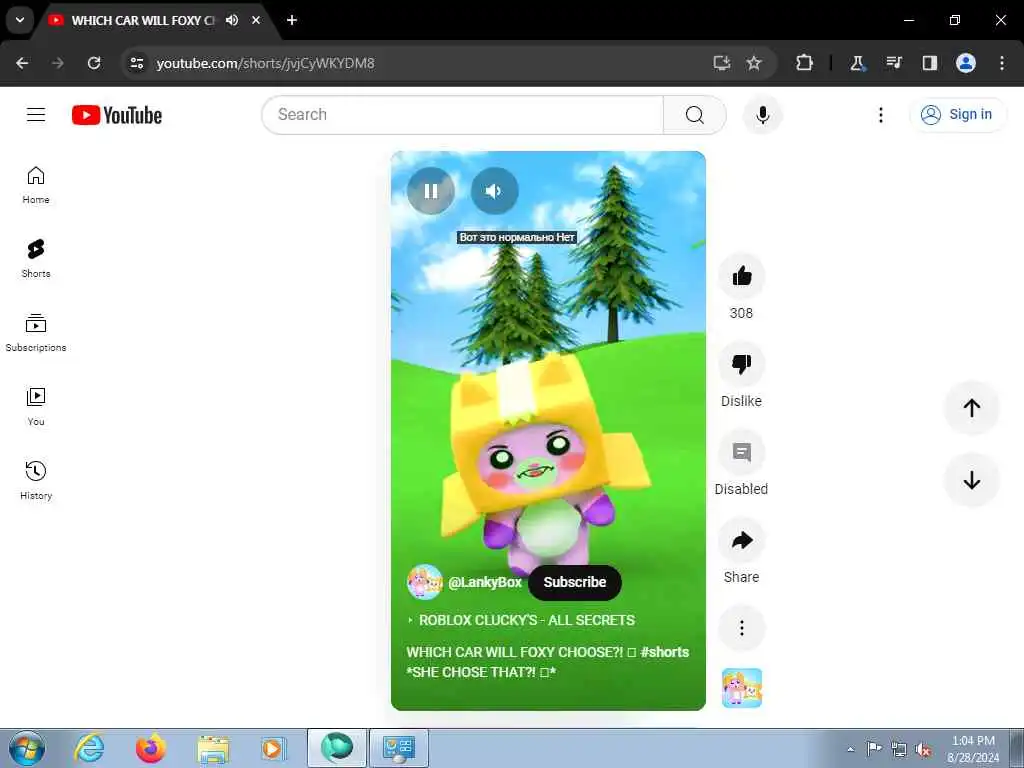The image size is (1024, 768).
Task: Search with your voice microphone
Action: tap(762, 115)
